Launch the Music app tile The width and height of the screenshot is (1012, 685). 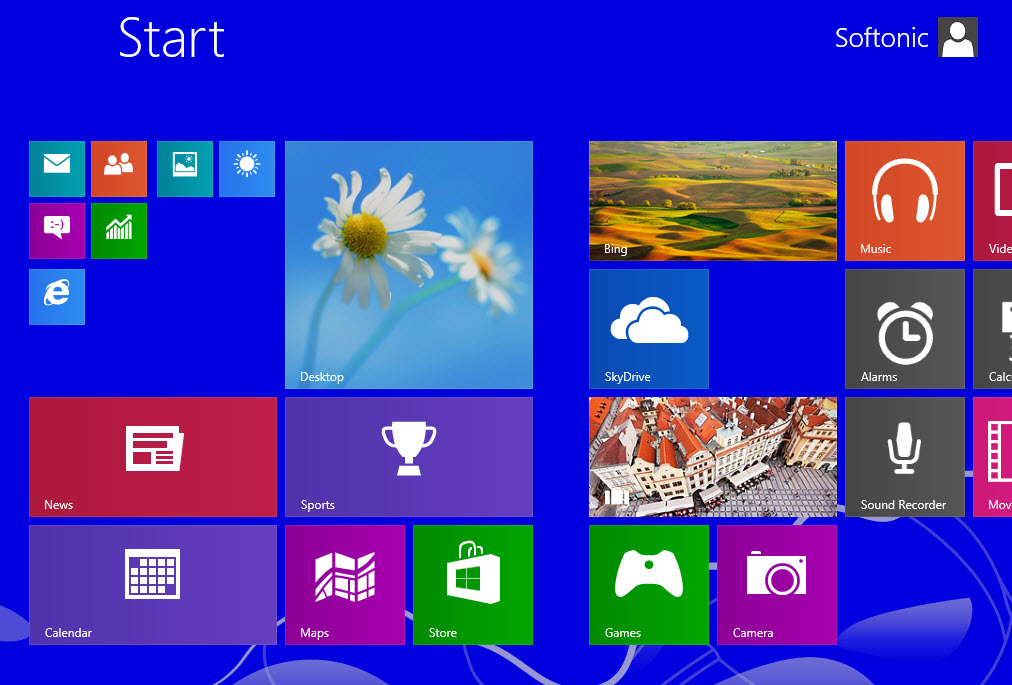[905, 201]
